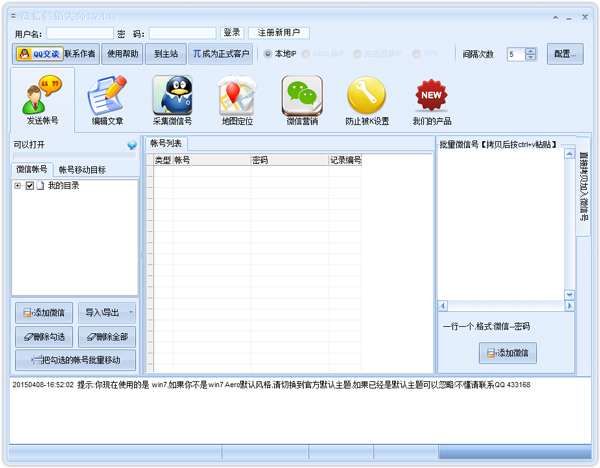
Task: Expand the 我的目录 tree node
Action: [17, 186]
